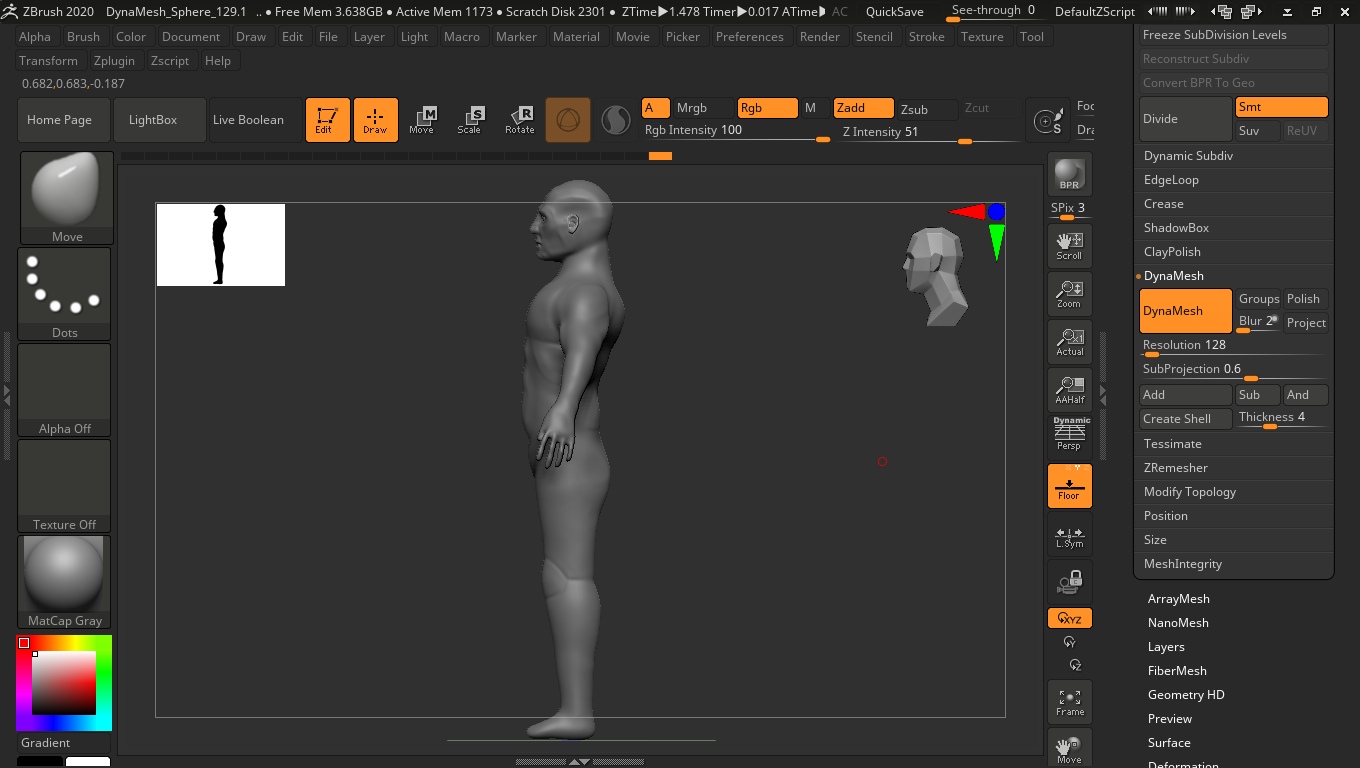This screenshot has width=1360, height=768.
Task: Click the Frame mesh icon
Action: click(x=1069, y=702)
